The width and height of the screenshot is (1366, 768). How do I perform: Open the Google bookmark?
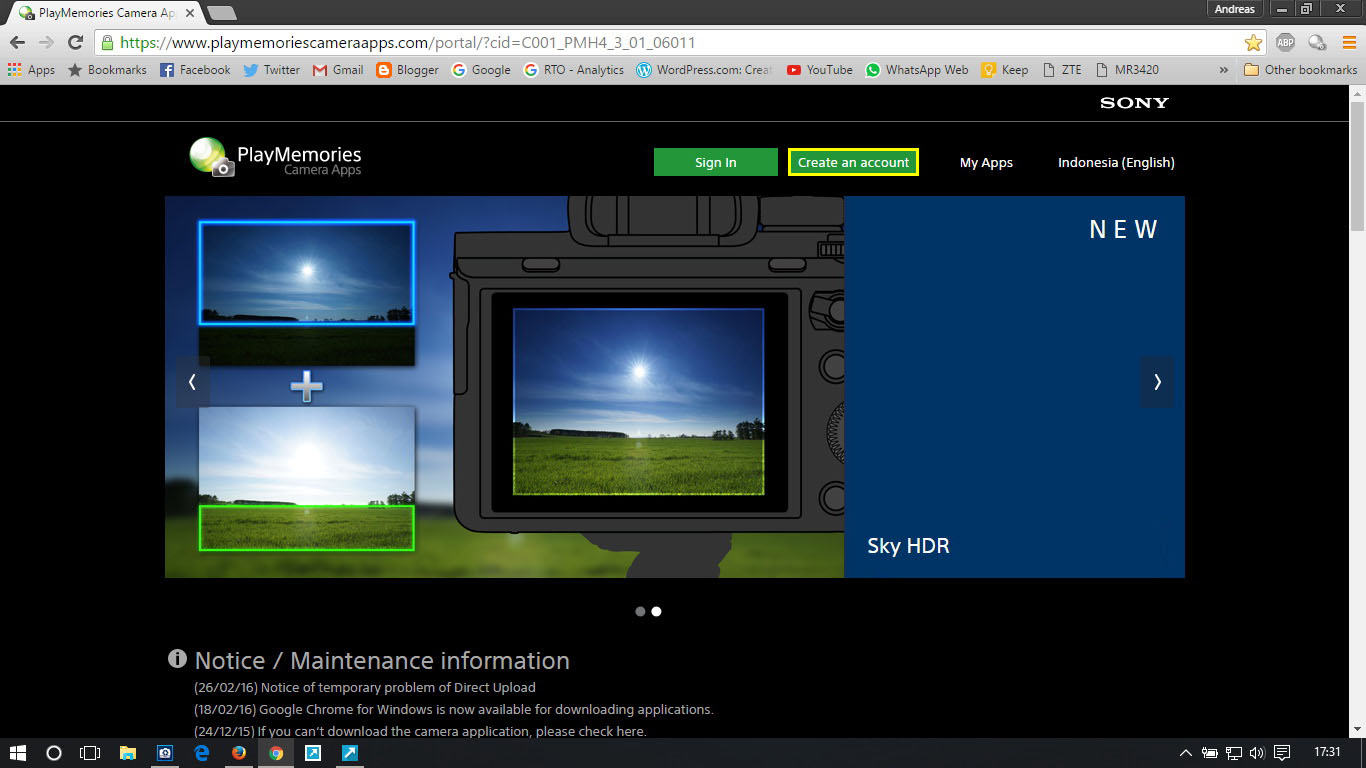coord(481,70)
